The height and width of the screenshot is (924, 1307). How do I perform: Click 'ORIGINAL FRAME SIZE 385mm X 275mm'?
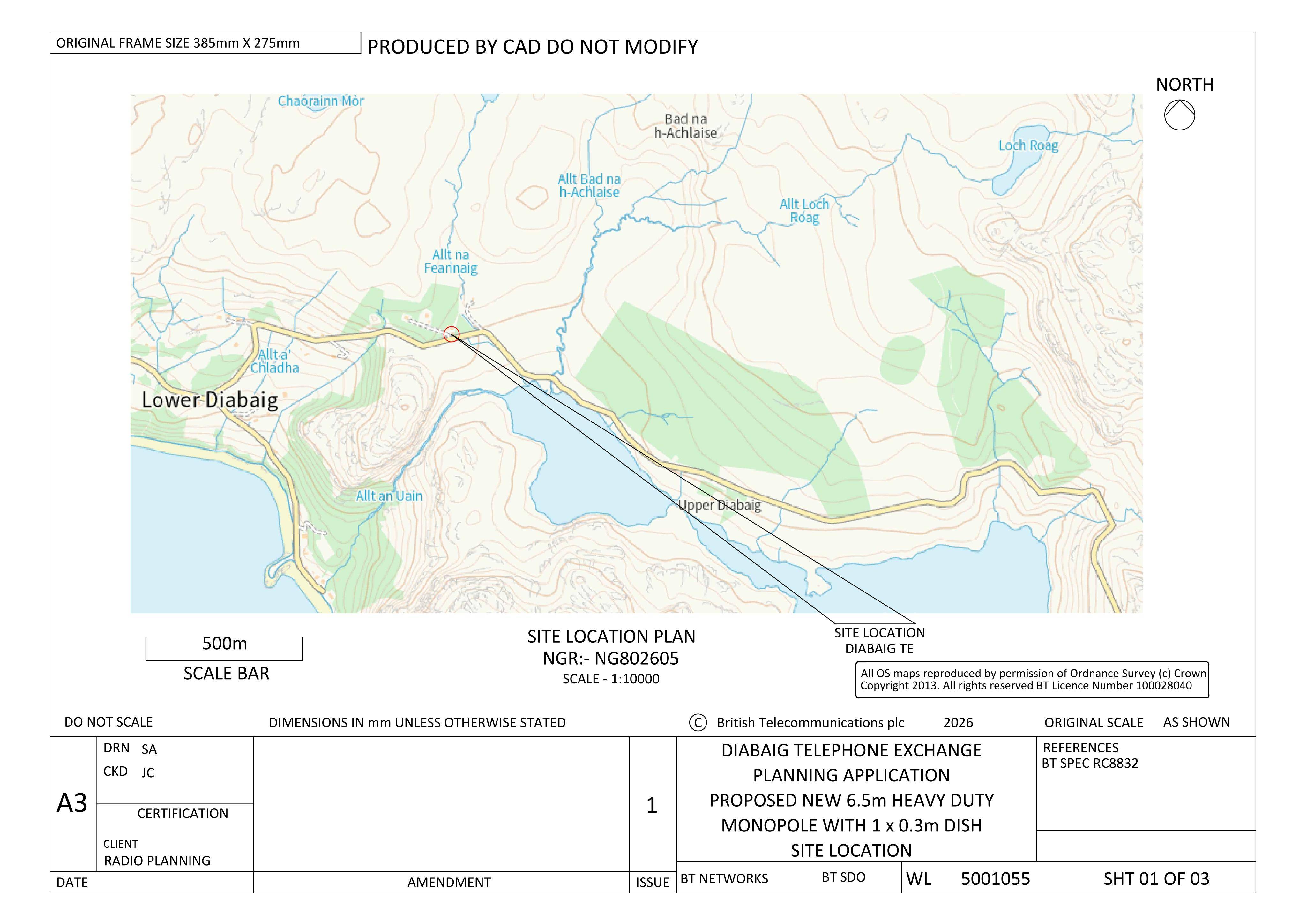[x=178, y=43]
